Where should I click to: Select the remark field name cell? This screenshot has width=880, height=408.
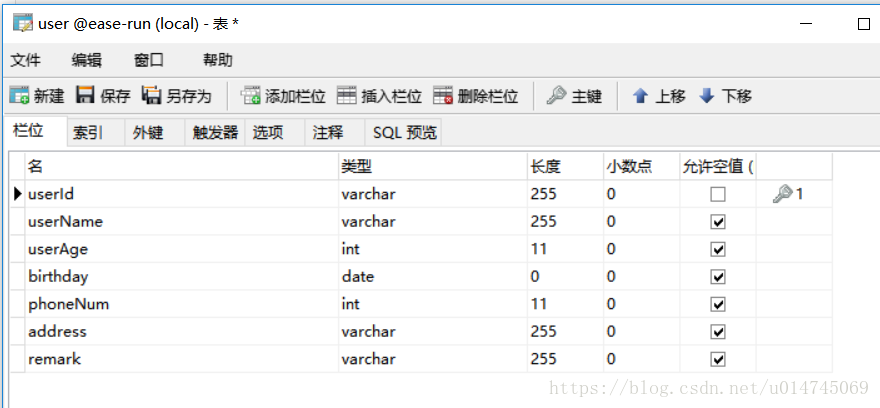(182, 359)
